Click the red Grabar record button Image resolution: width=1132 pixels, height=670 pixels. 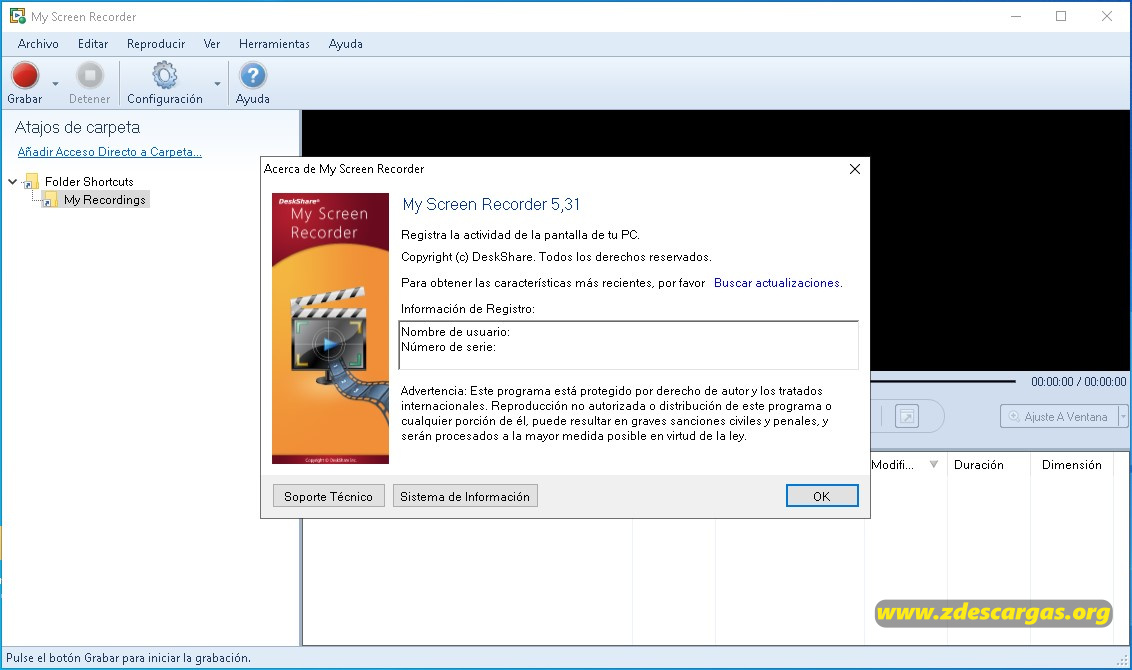25,75
